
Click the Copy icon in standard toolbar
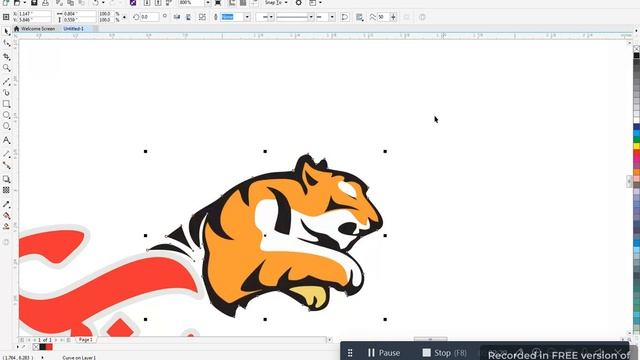click(71, 3)
